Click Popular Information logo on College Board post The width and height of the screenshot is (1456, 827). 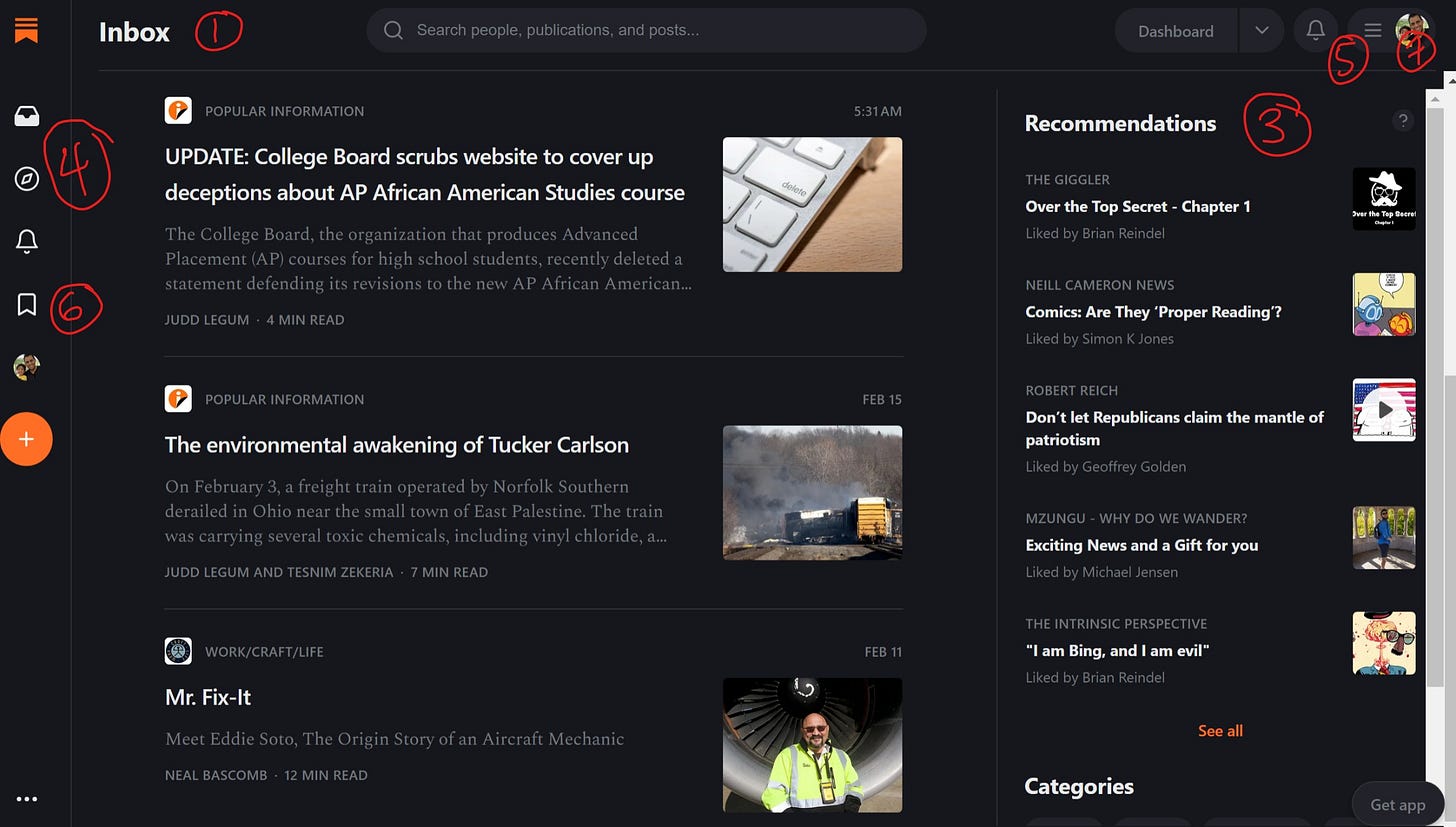(178, 110)
